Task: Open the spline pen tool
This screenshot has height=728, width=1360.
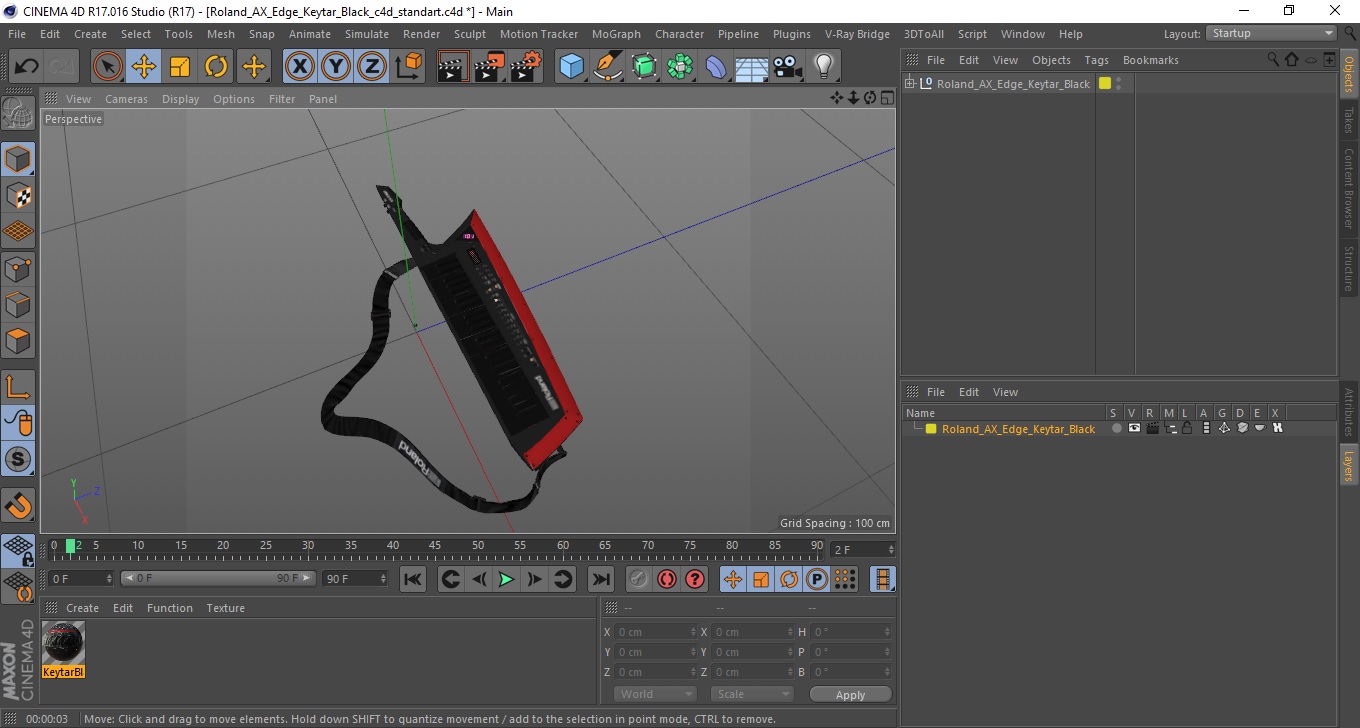Action: tap(608, 67)
